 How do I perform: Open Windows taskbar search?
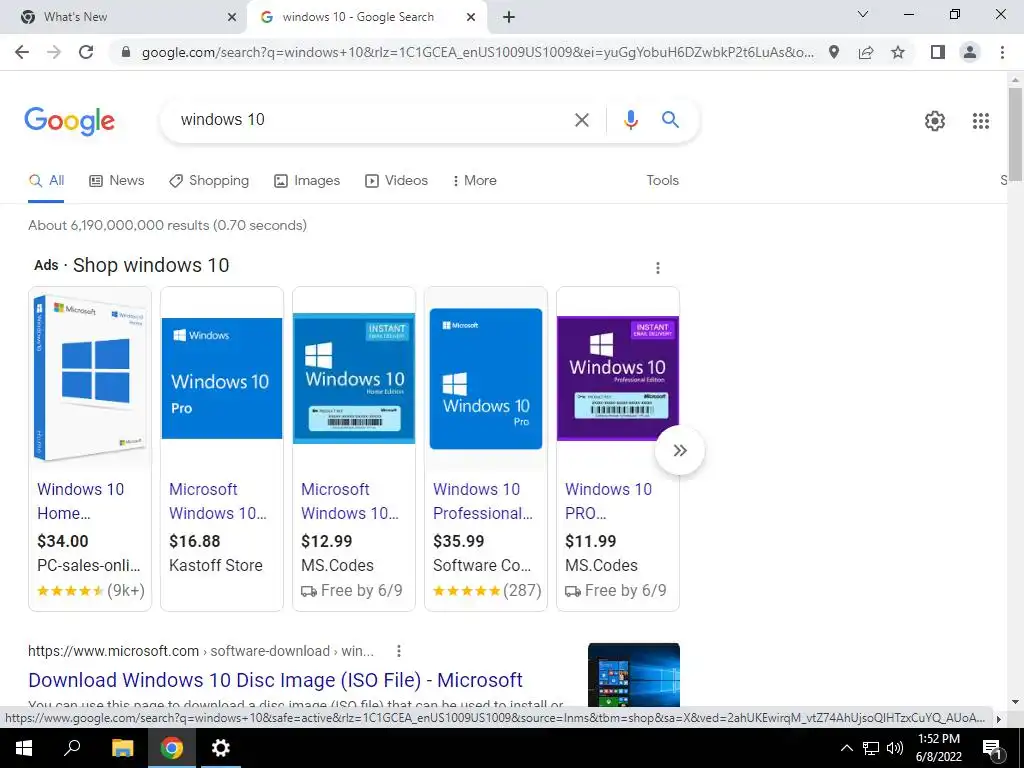72,748
